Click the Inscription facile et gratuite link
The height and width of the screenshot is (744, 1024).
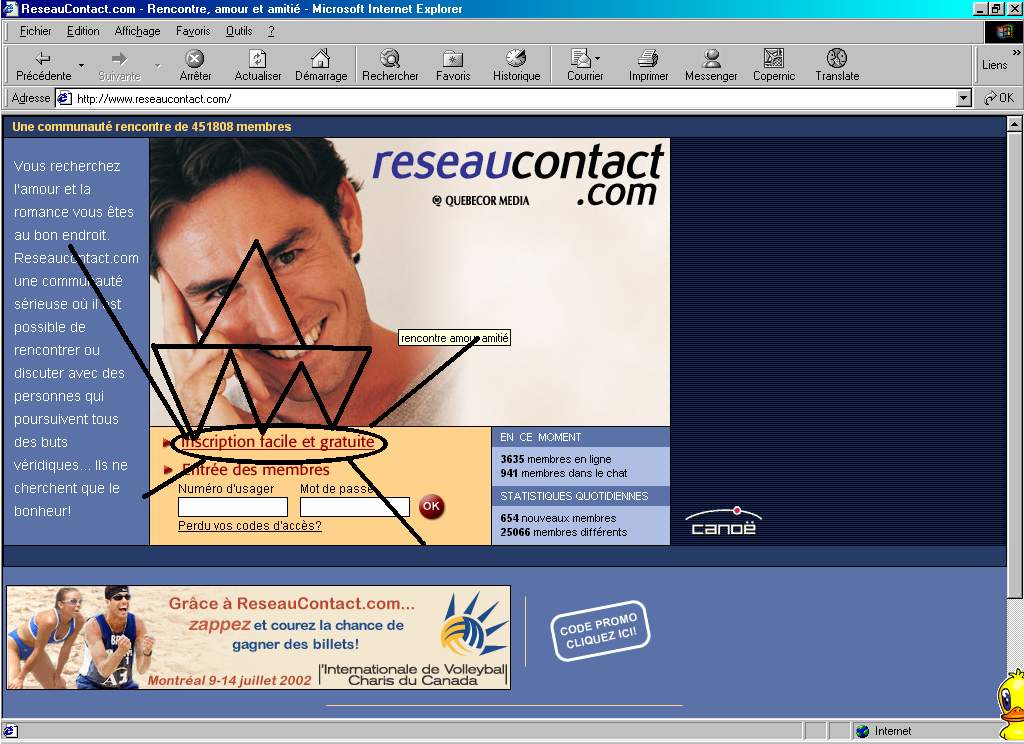[x=278, y=442]
